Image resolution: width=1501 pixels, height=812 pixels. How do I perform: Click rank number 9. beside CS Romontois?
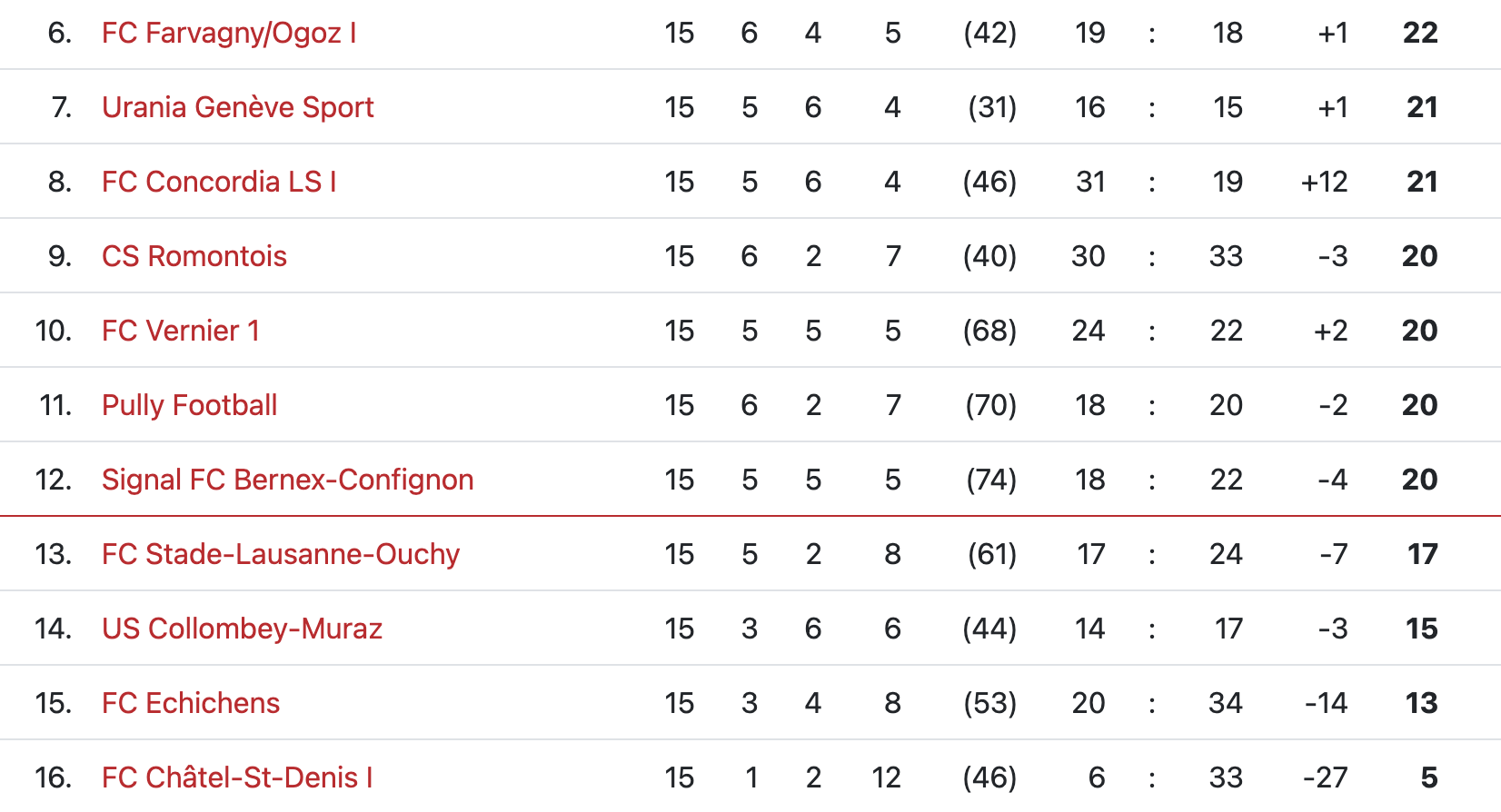click(x=60, y=256)
